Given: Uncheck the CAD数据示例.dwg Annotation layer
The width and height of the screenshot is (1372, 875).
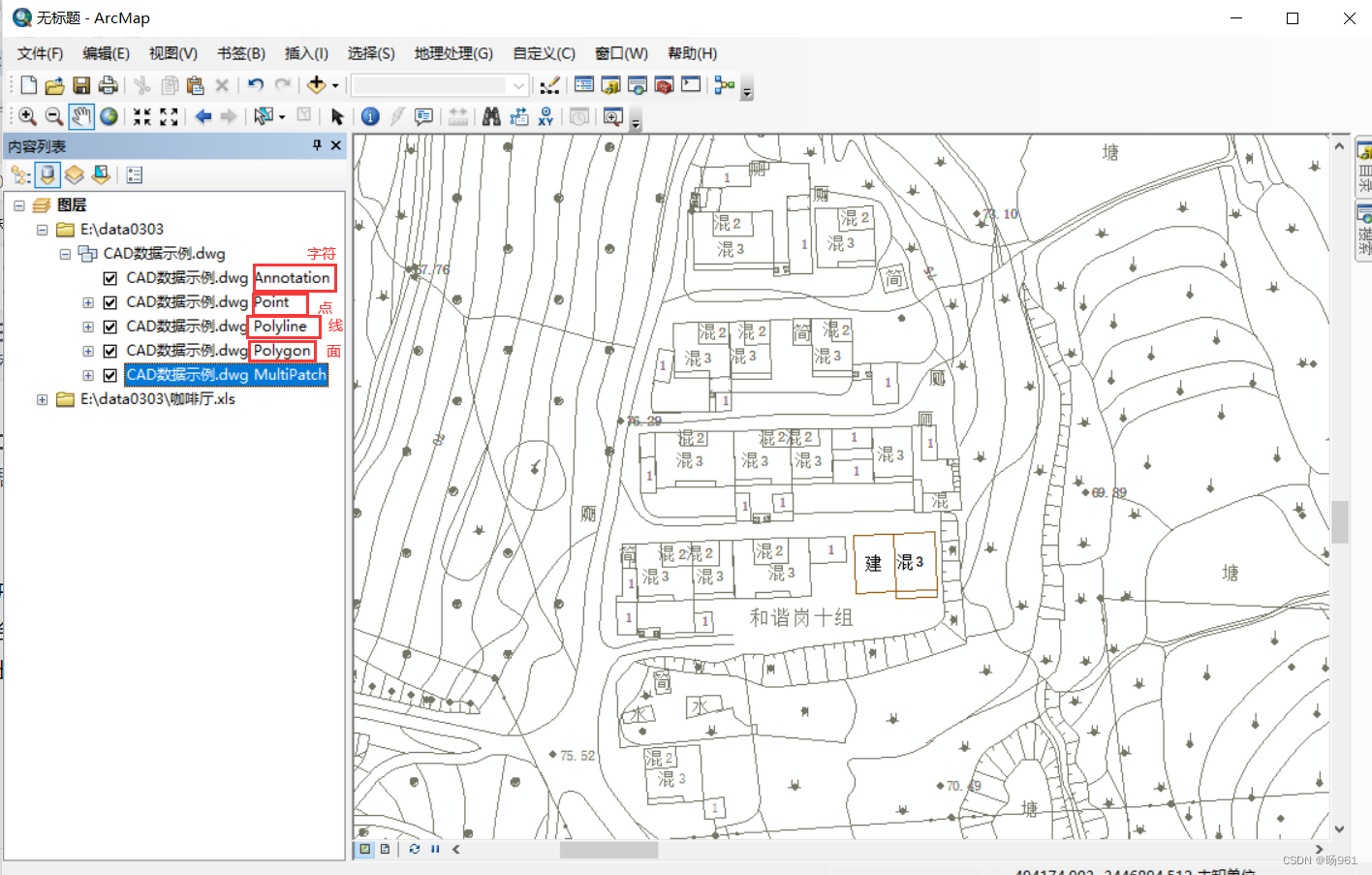Looking at the screenshot, I should (109, 277).
